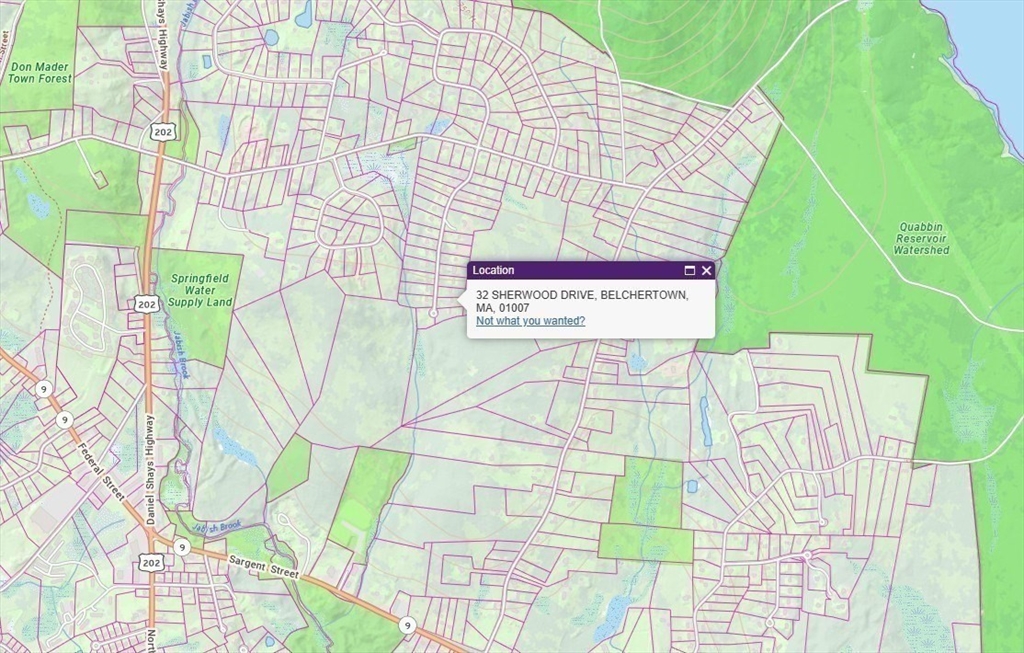Click the Route 9 shield at bottom map edge
The image size is (1024, 653).
(407, 626)
